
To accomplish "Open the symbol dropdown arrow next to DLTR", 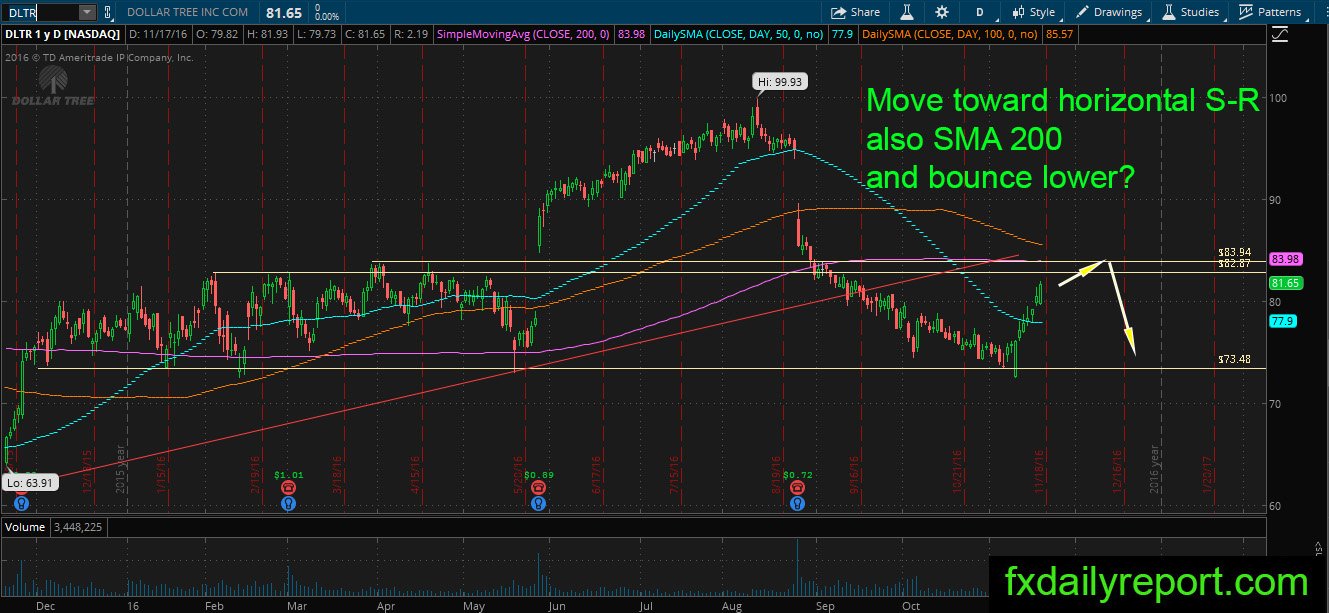I will coord(87,12).
